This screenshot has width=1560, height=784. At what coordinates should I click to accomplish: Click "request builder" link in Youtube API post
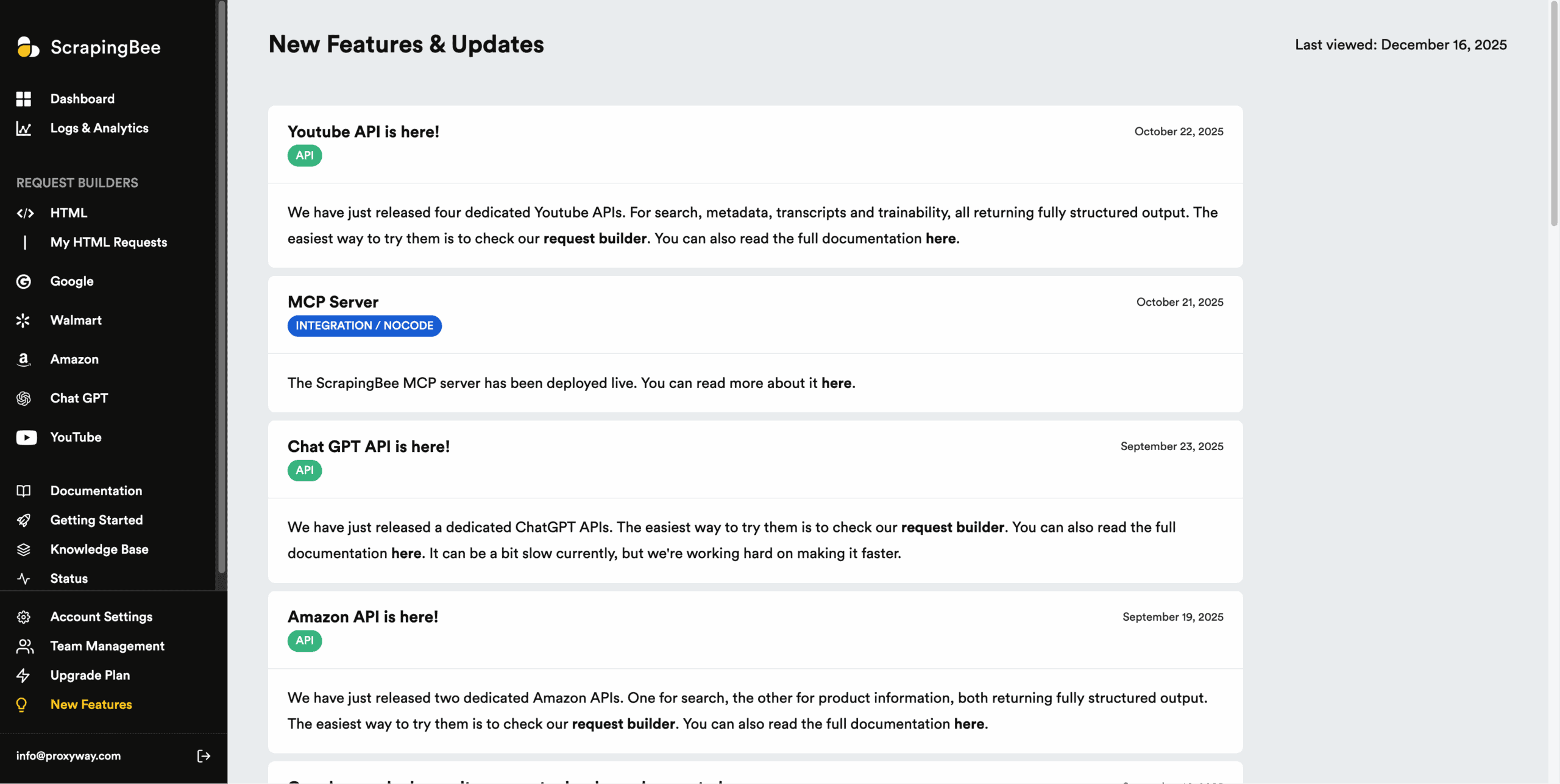point(595,239)
